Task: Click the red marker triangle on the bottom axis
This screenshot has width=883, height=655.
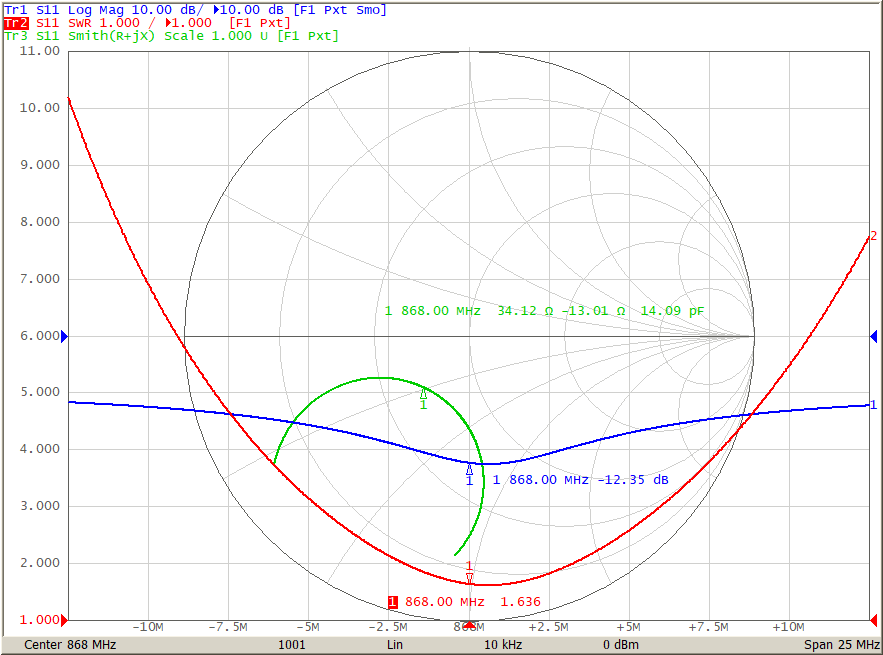Action: (x=469, y=625)
